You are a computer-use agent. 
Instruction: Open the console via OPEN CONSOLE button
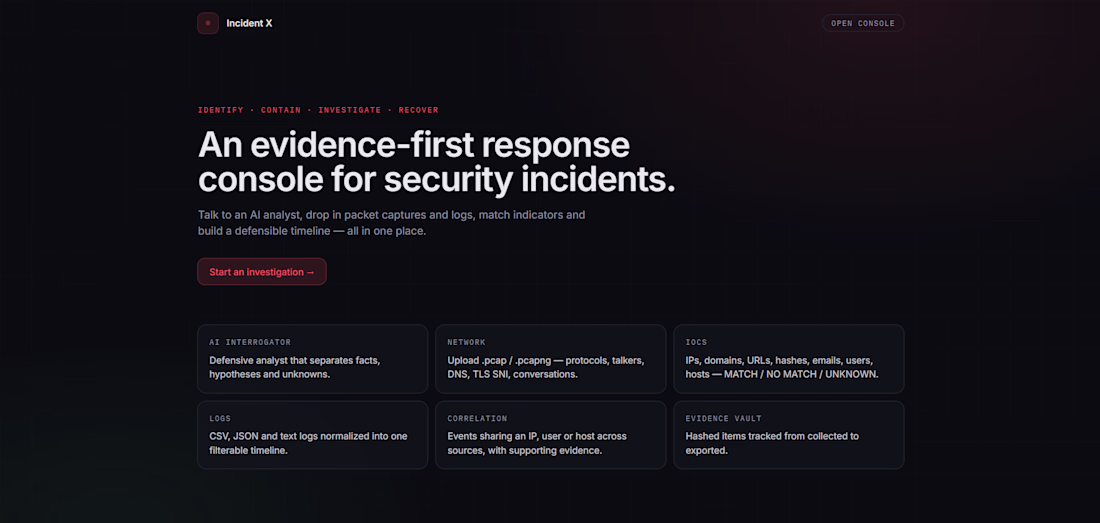863,23
